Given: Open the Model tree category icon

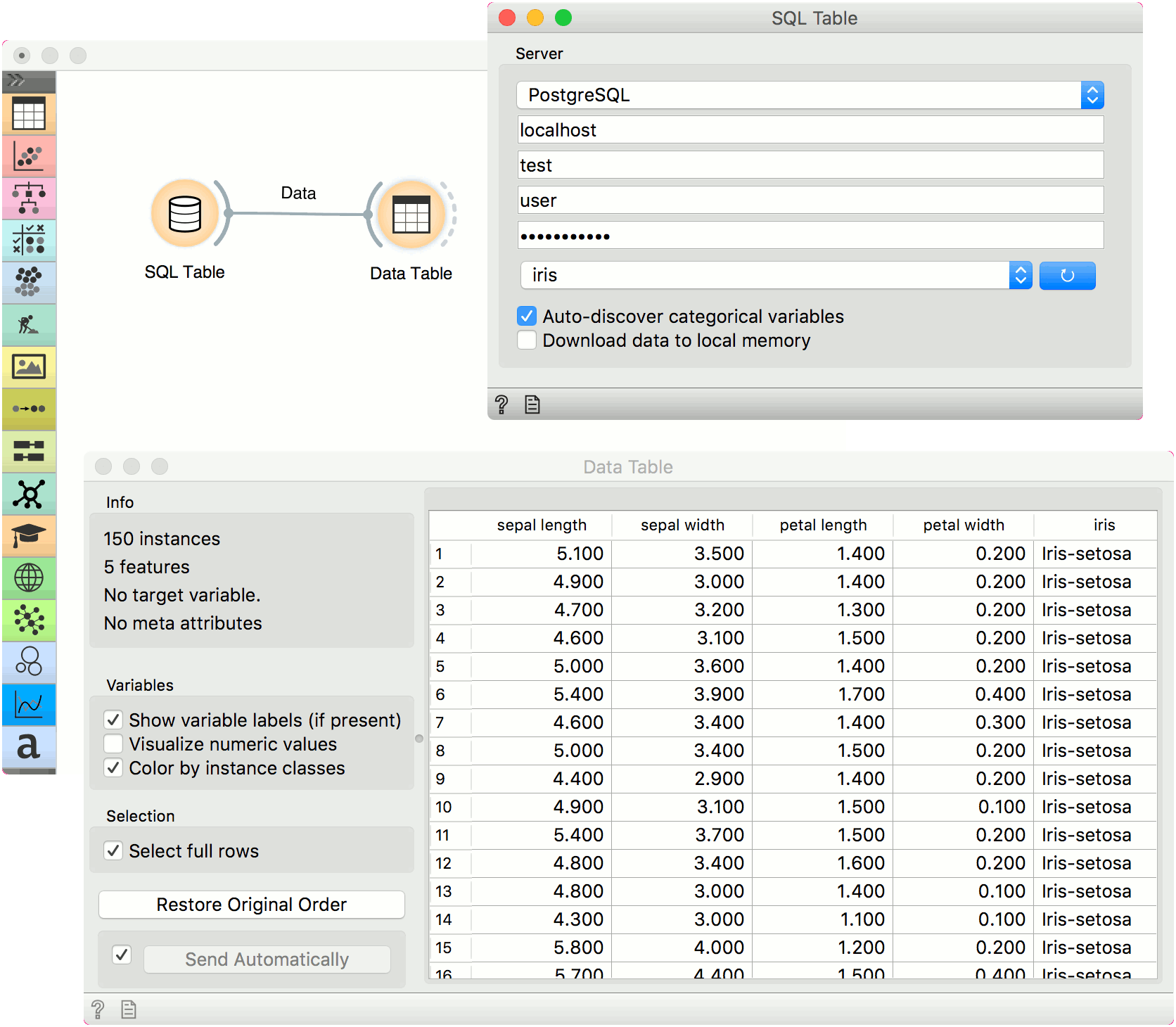Looking at the screenshot, I should 29,198.
